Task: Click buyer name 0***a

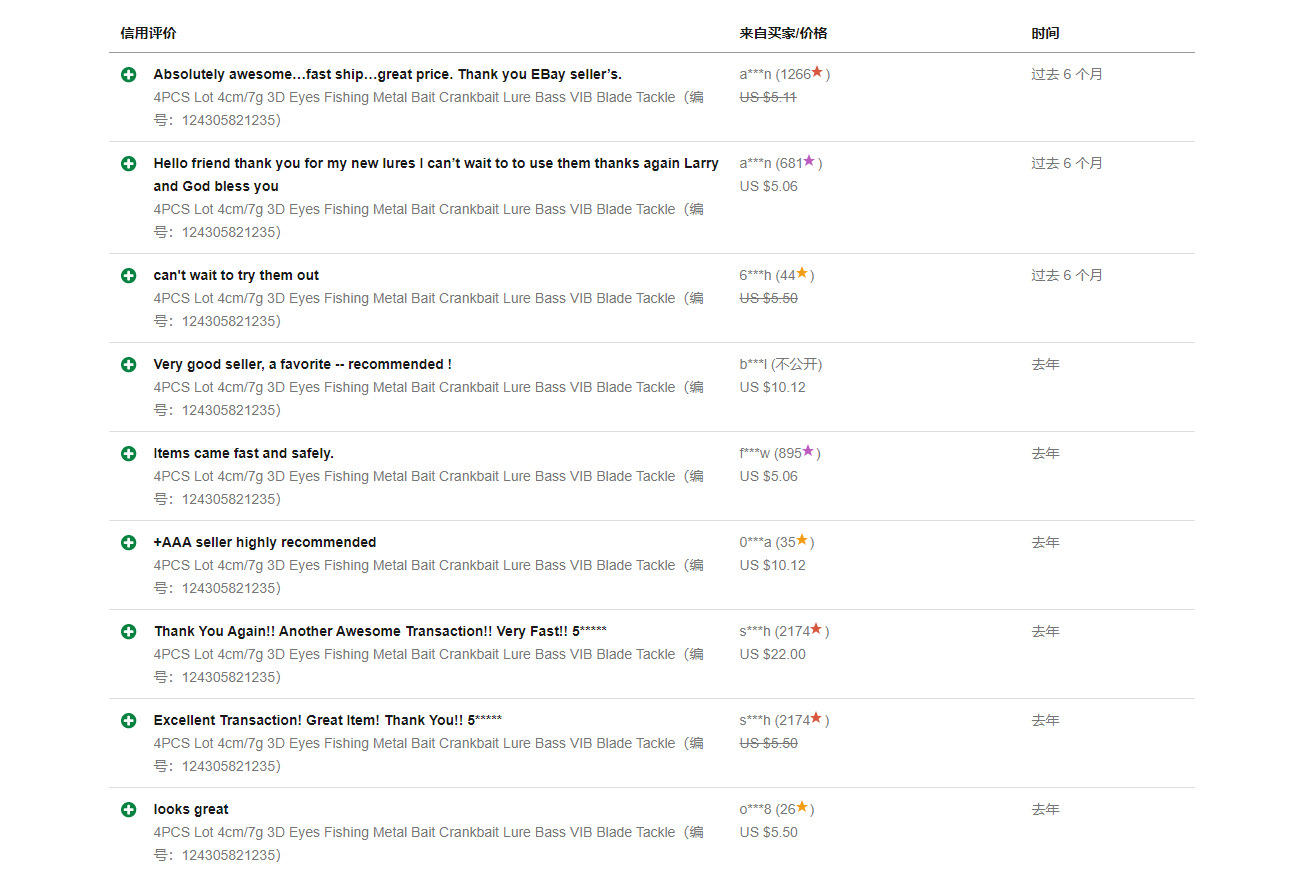Action: point(755,542)
